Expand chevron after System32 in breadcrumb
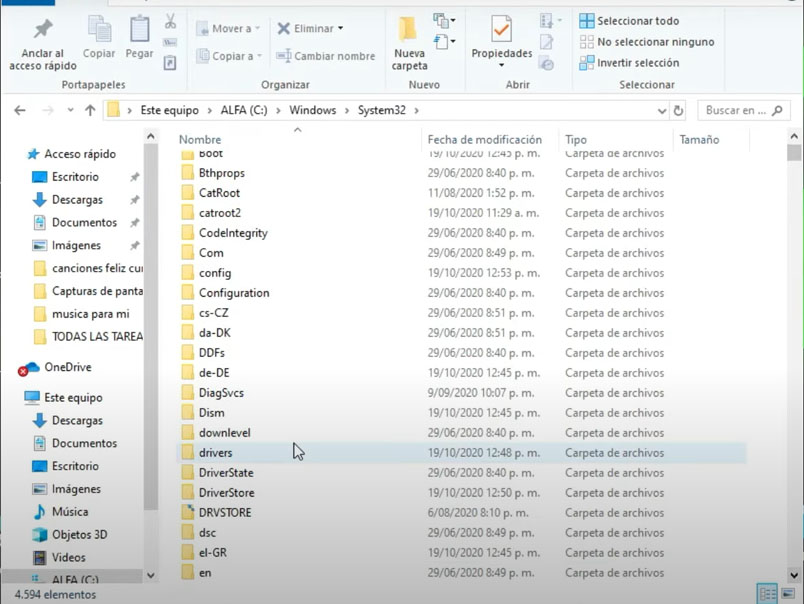 (416, 110)
